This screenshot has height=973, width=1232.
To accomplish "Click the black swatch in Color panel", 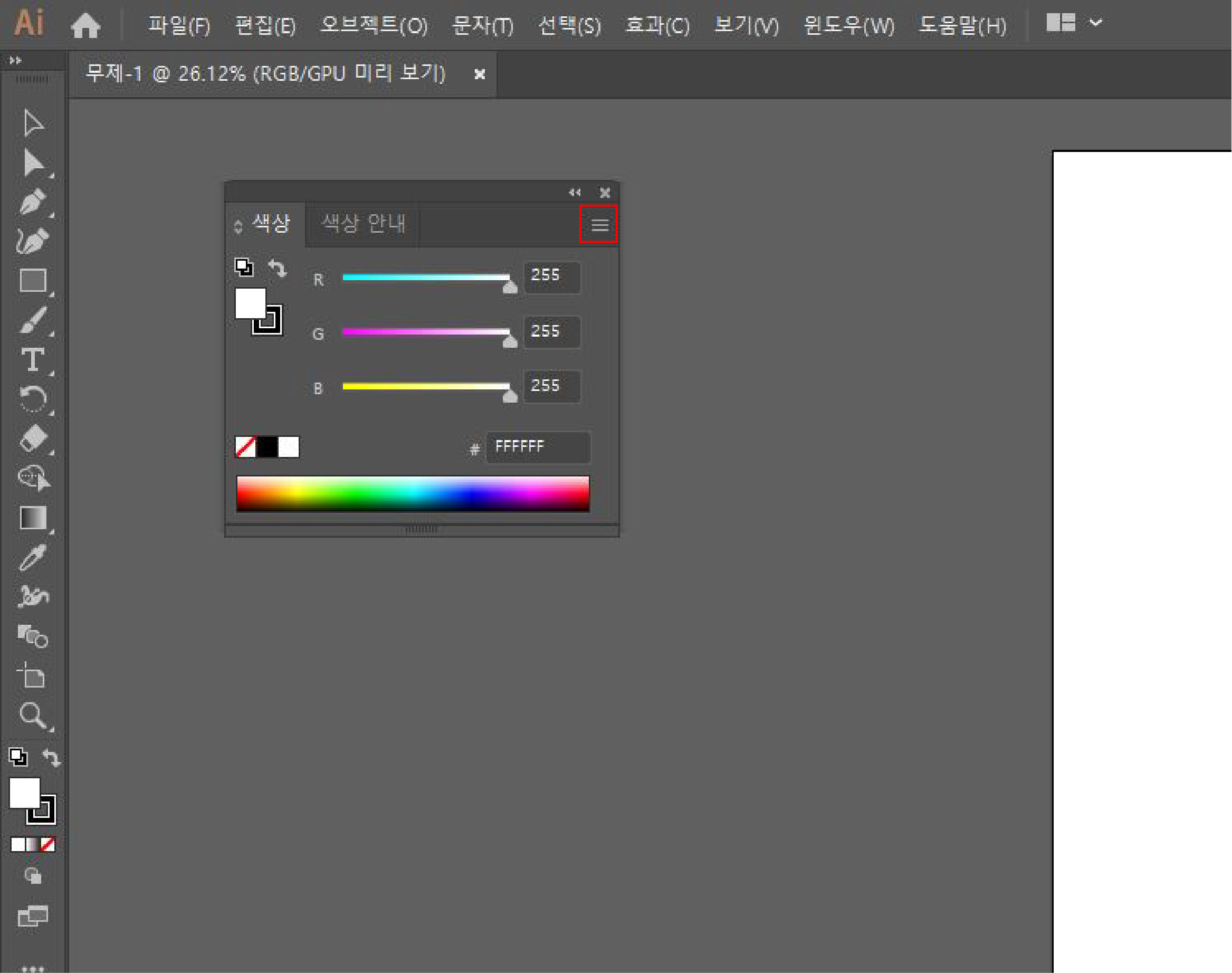I will 266,447.
